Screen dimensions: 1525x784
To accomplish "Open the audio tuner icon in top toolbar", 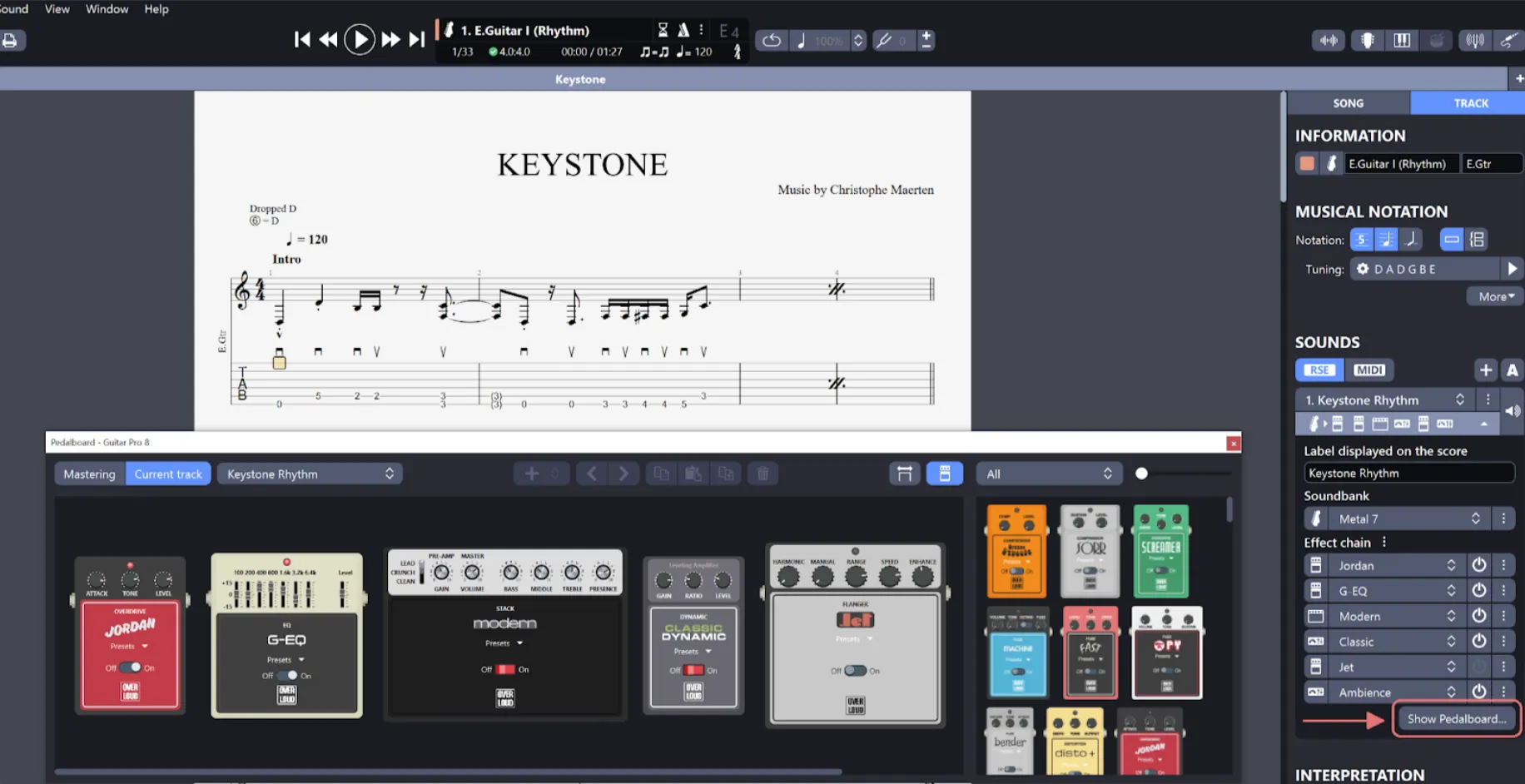I will pos(1475,40).
